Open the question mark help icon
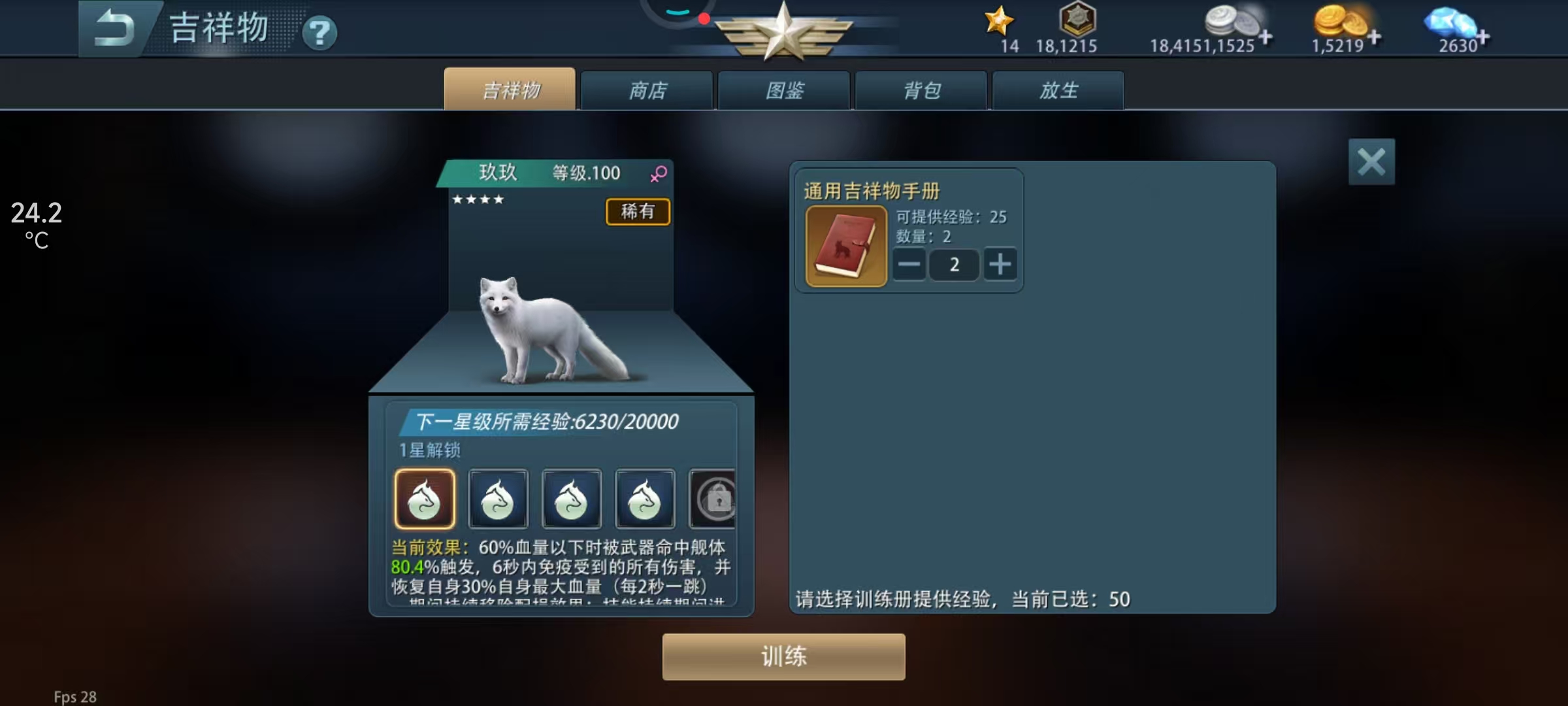 pos(319,33)
